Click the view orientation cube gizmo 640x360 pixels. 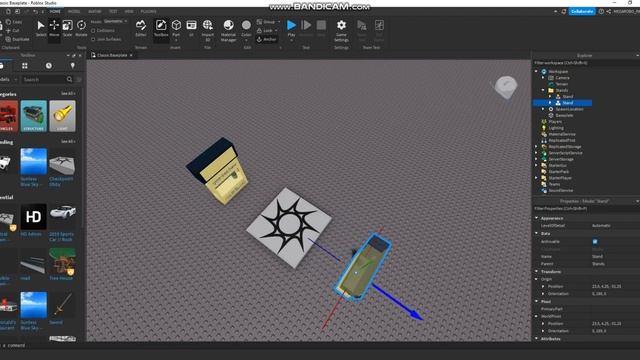(506, 87)
